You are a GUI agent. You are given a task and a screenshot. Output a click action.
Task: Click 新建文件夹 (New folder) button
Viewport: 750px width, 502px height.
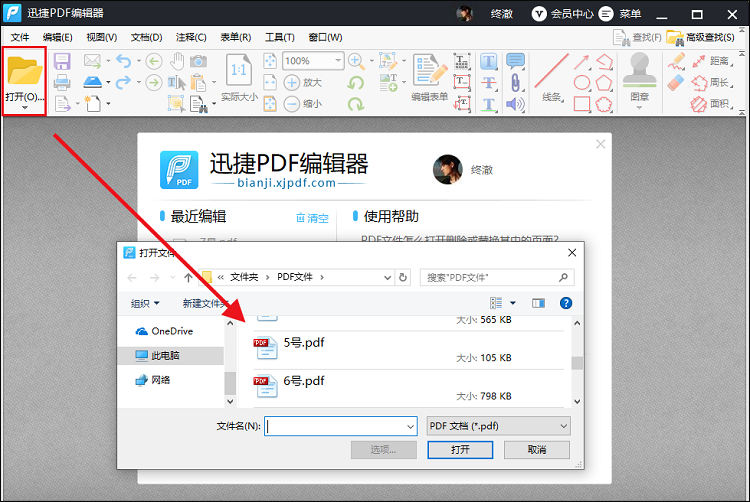[205, 304]
